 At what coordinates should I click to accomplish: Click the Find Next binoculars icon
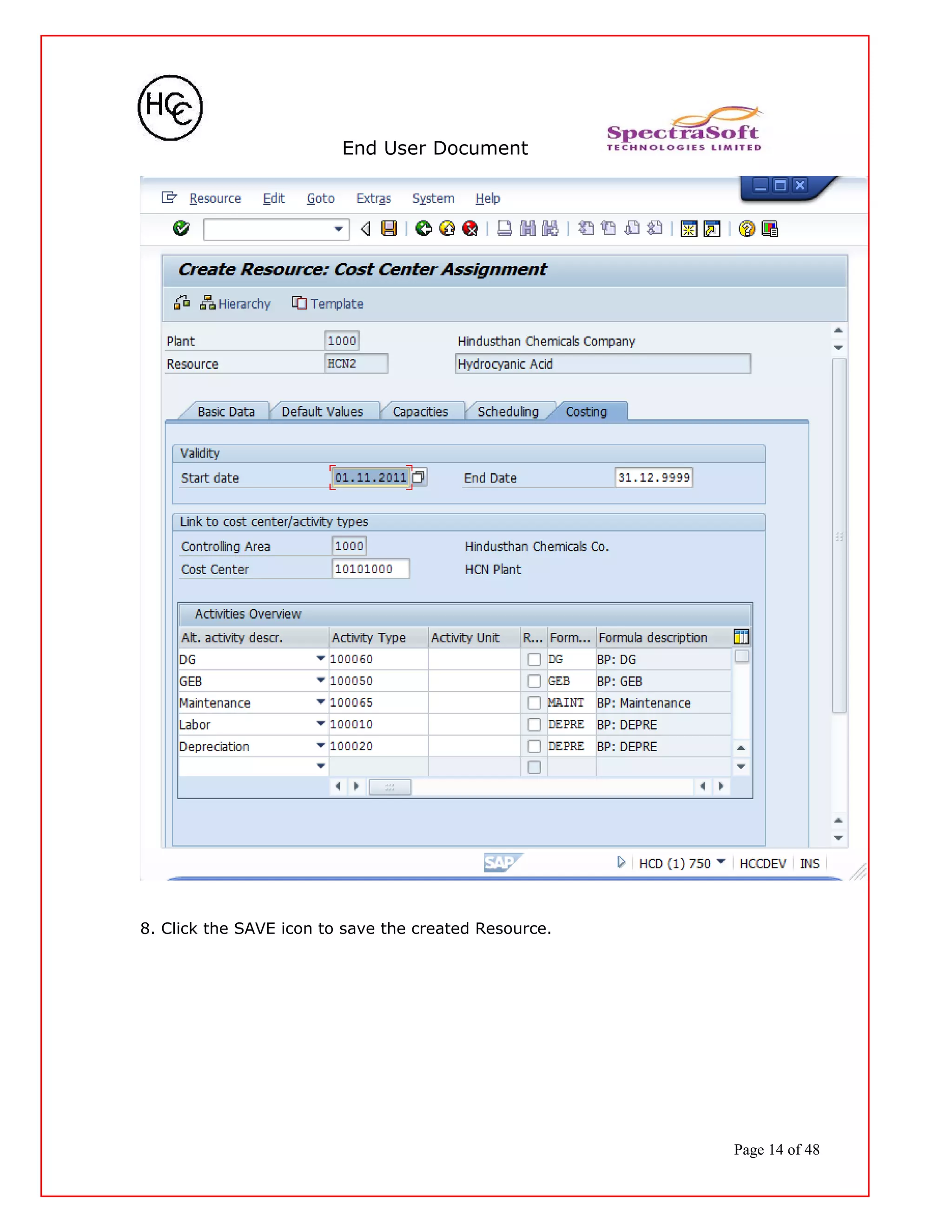[x=550, y=228]
